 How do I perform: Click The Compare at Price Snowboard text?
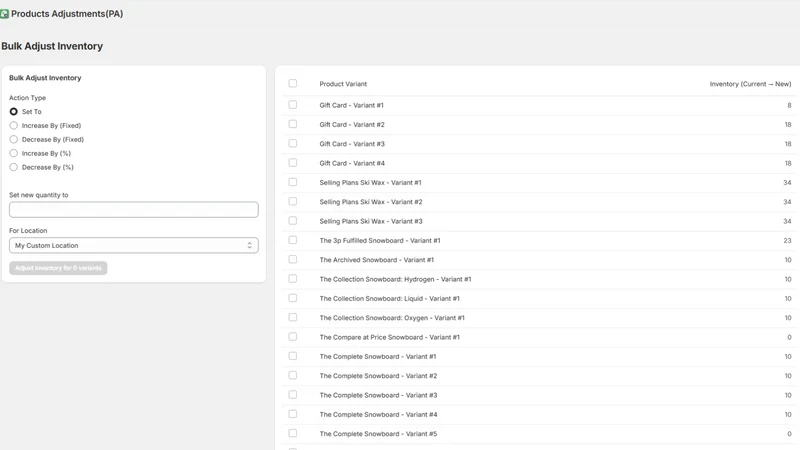pyautogui.click(x=389, y=337)
